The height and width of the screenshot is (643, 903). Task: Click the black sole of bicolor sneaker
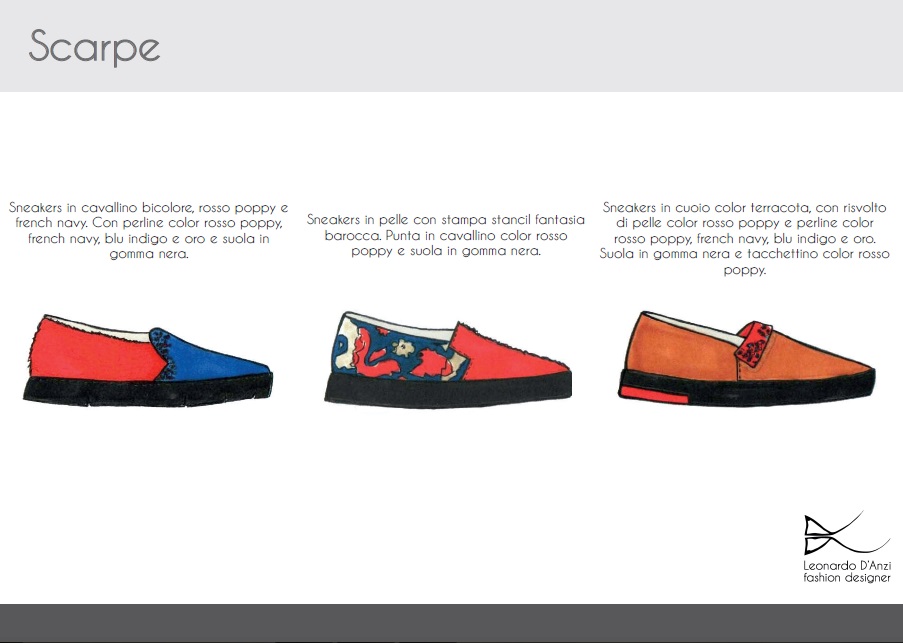[148, 392]
